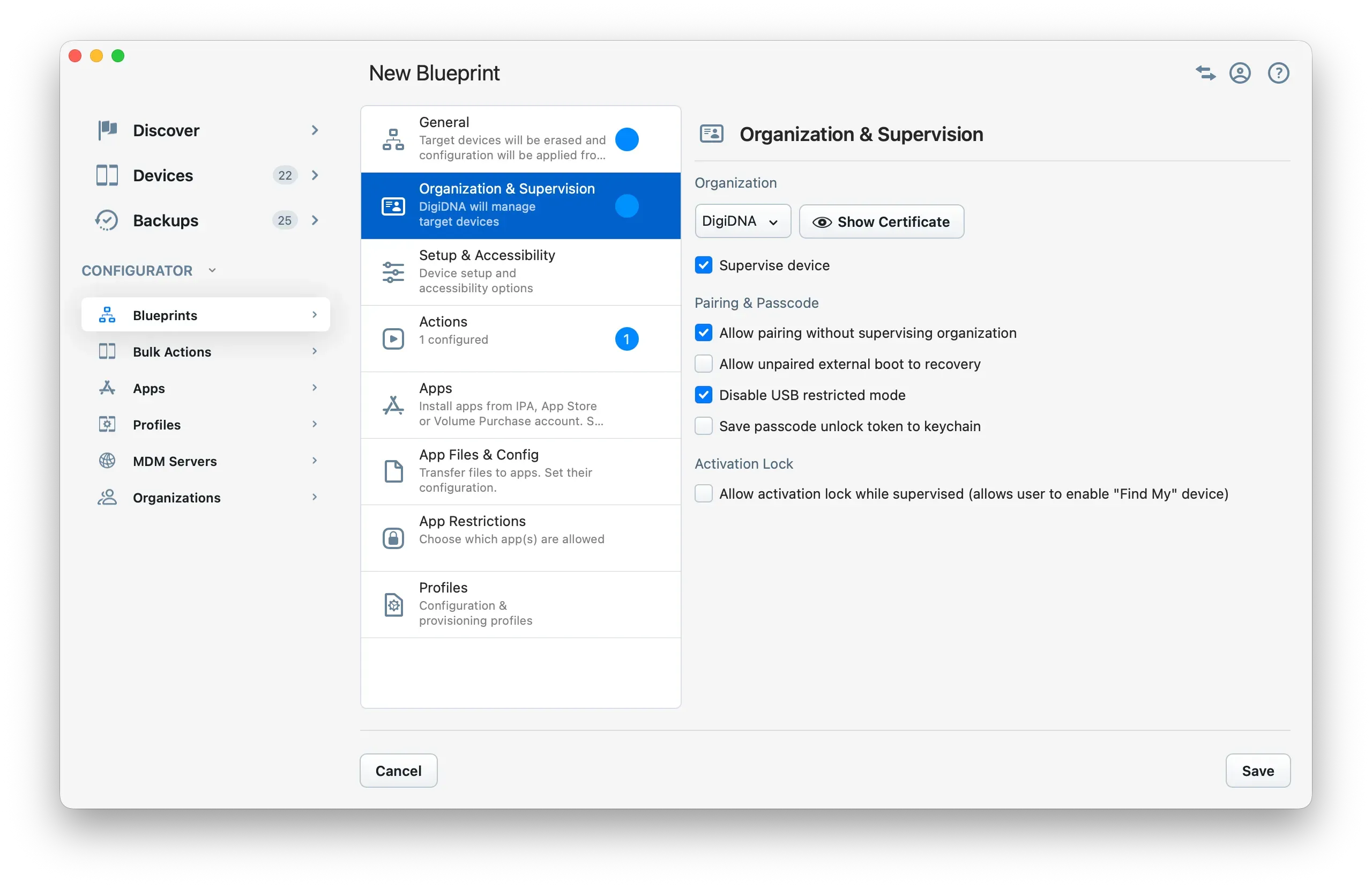Click the MDM Servers globe icon
Image resolution: width=1372 pixels, height=888 pixels.
click(107, 461)
